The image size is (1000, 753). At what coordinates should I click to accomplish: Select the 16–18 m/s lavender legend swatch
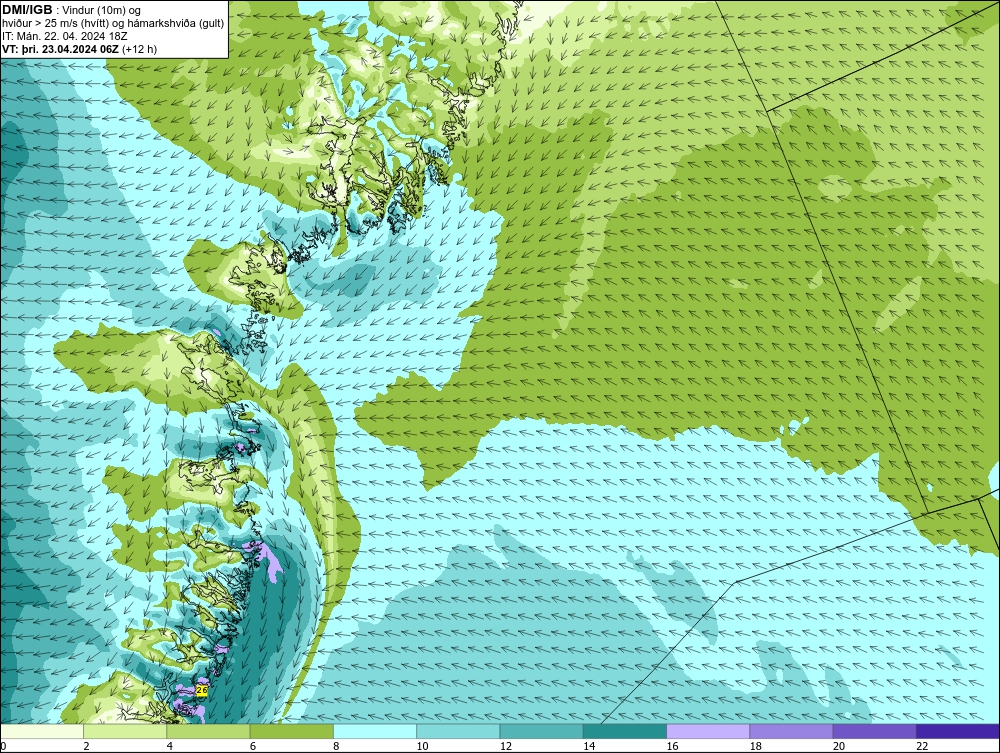(708, 731)
